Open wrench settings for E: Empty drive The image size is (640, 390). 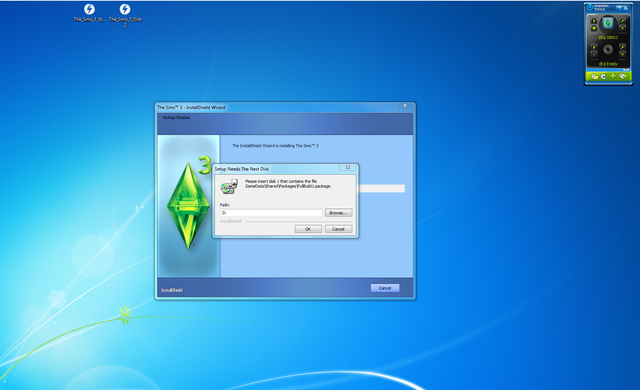click(x=622, y=47)
